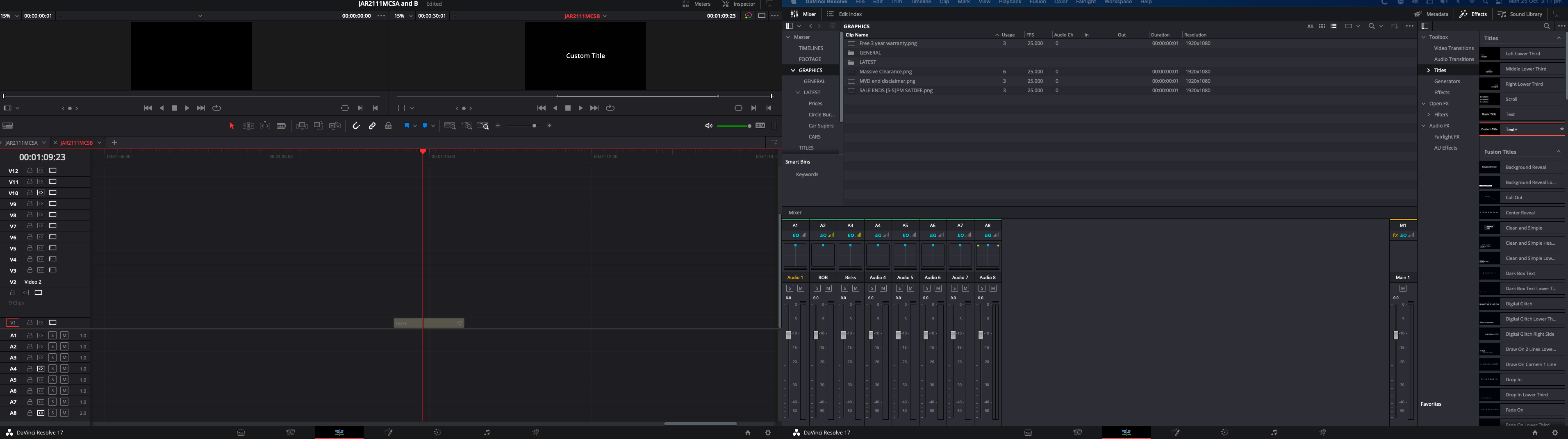Open the Workspace menu
The width and height of the screenshot is (1568, 439).
pos(1118,2)
